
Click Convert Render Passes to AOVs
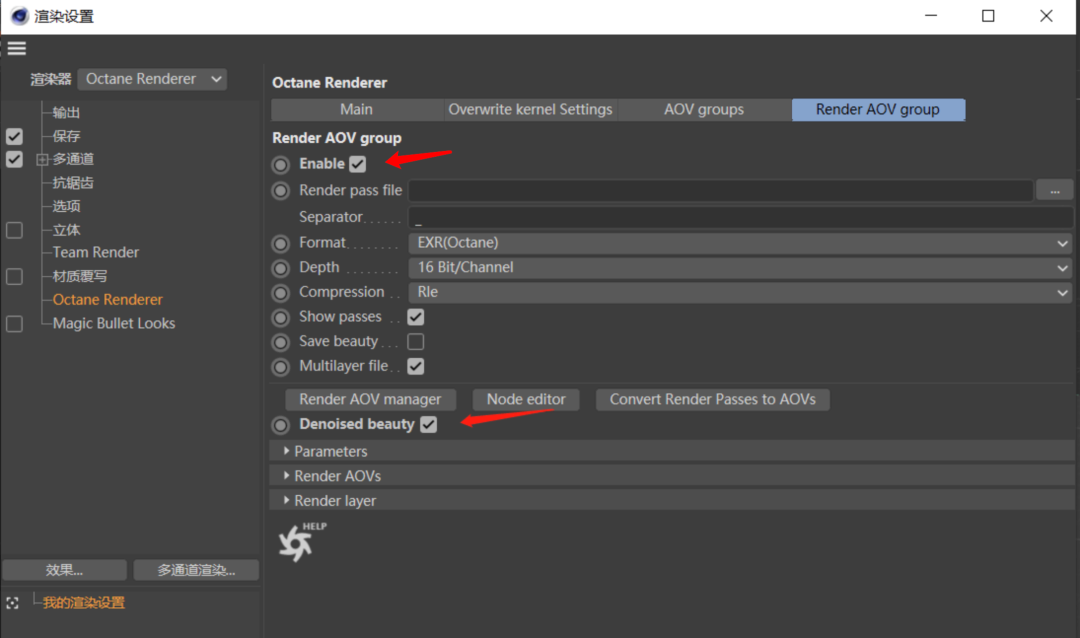tap(712, 400)
